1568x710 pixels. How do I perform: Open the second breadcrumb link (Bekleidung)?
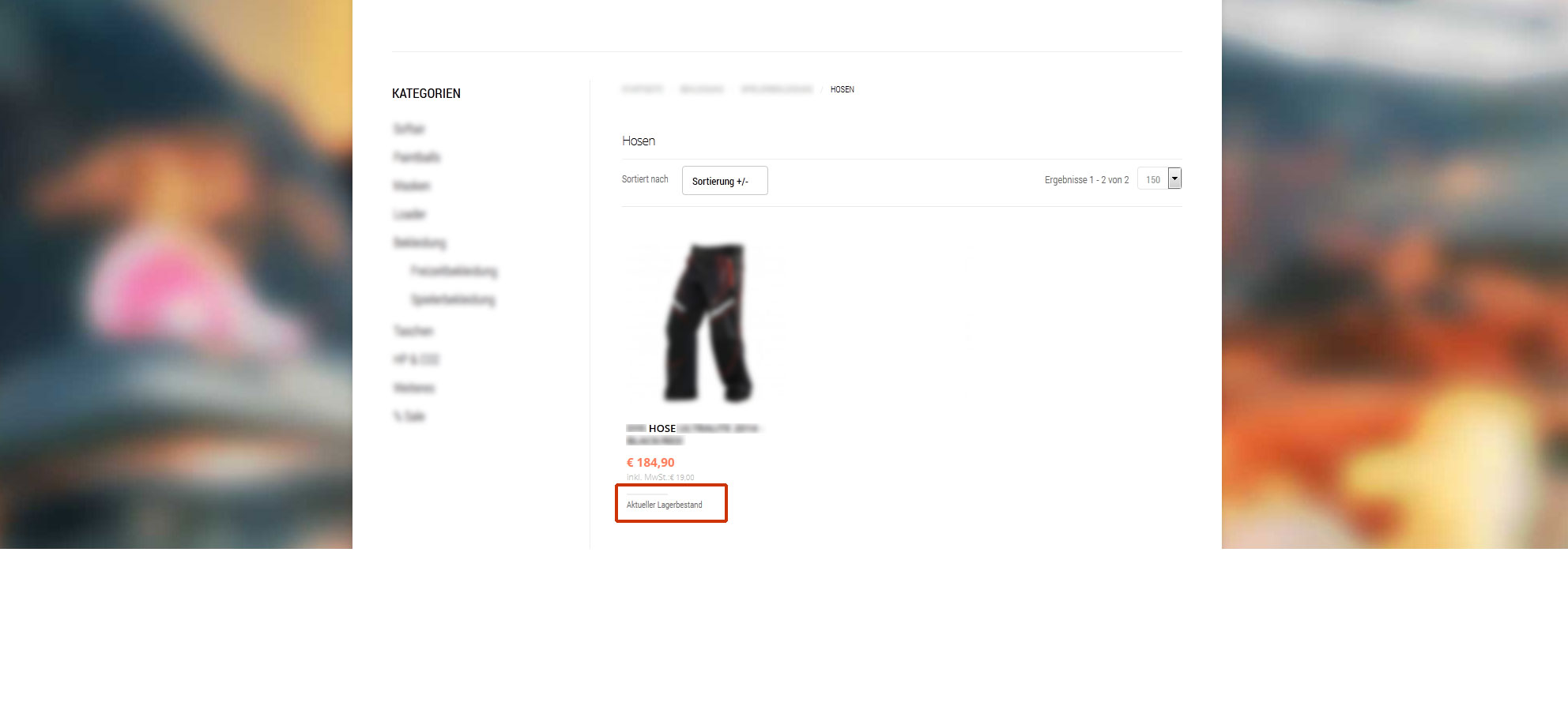click(702, 89)
